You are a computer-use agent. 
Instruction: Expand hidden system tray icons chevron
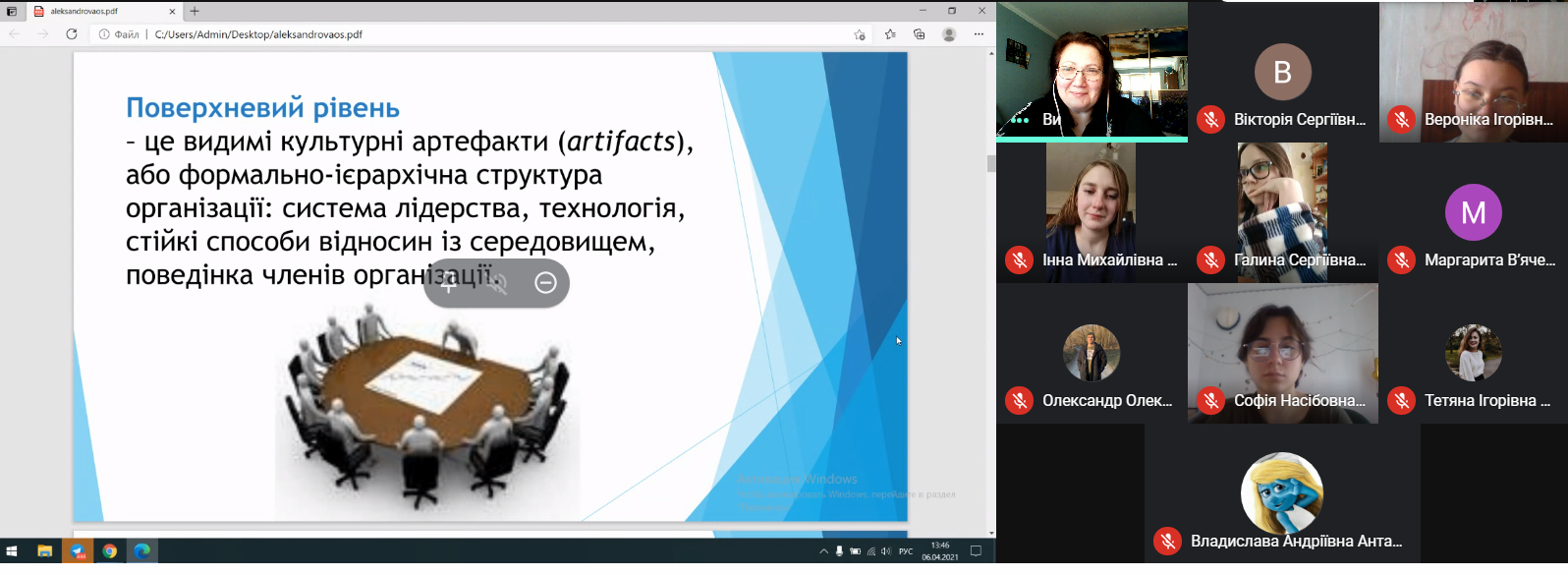coord(823,551)
